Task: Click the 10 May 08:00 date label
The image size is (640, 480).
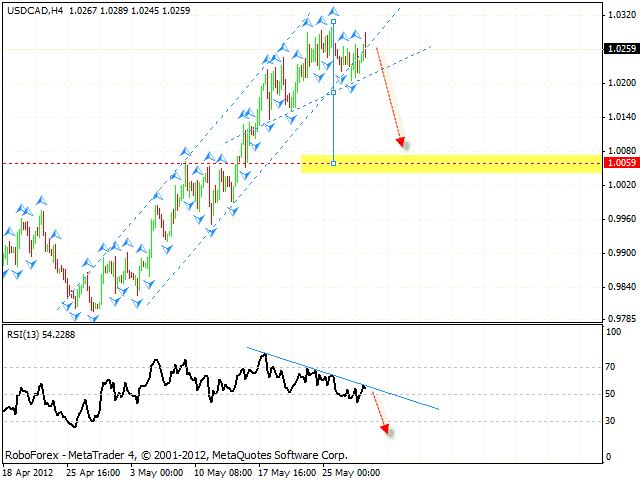Action: (220, 471)
